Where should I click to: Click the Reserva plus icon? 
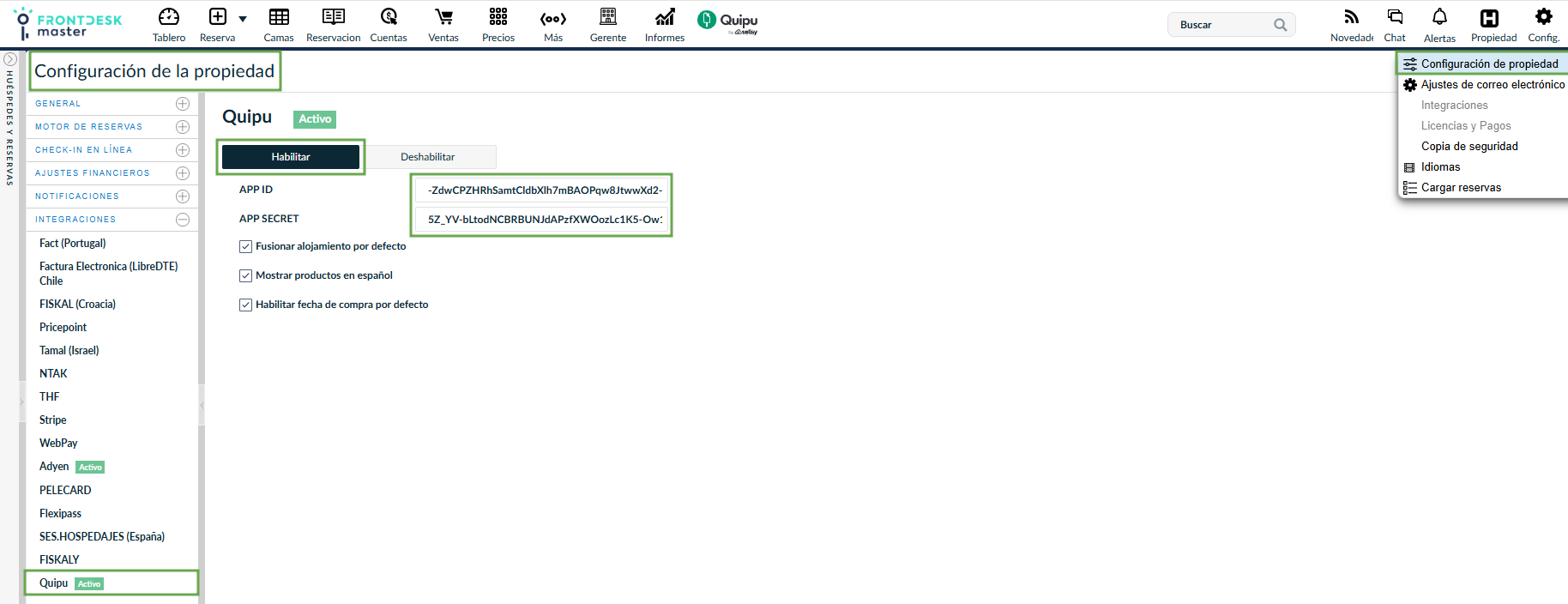(x=218, y=17)
